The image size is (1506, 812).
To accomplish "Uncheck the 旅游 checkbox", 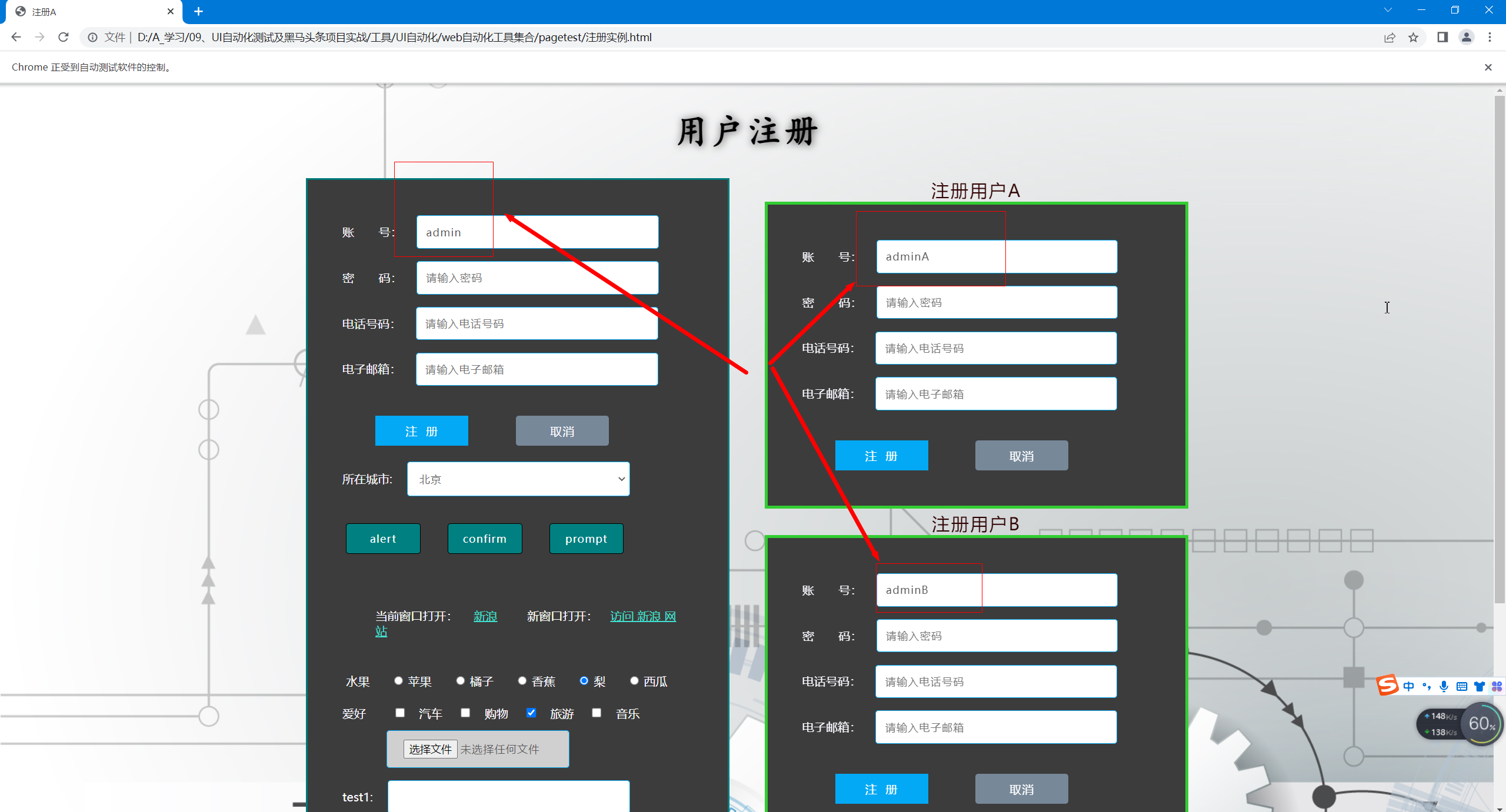I will [x=531, y=713].
